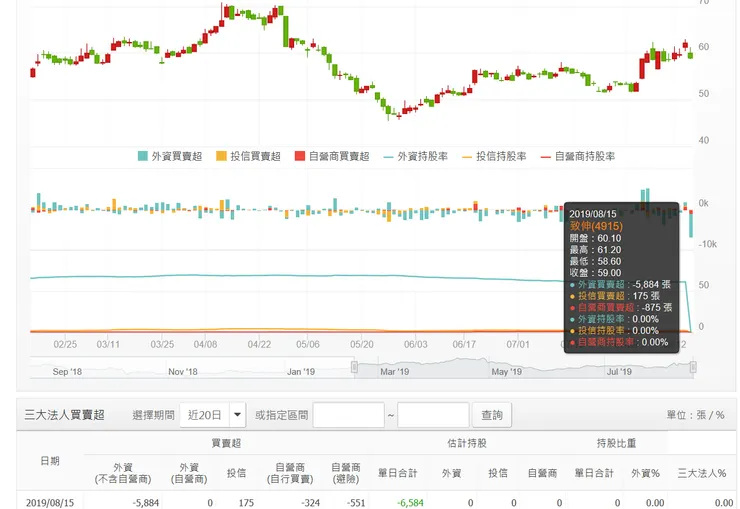Image resolution: width=740 pixels, height=509 pixels.
Task: Click the 查詢 button
Action: click(x=492, y=415)
